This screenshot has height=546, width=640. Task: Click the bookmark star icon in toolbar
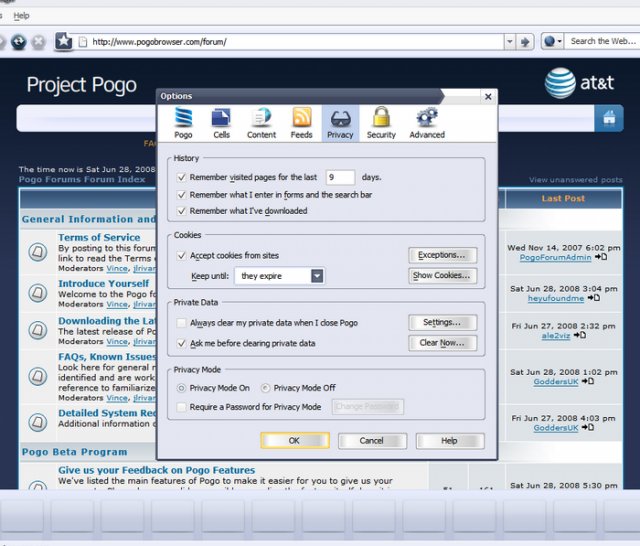tap(64, 41)
